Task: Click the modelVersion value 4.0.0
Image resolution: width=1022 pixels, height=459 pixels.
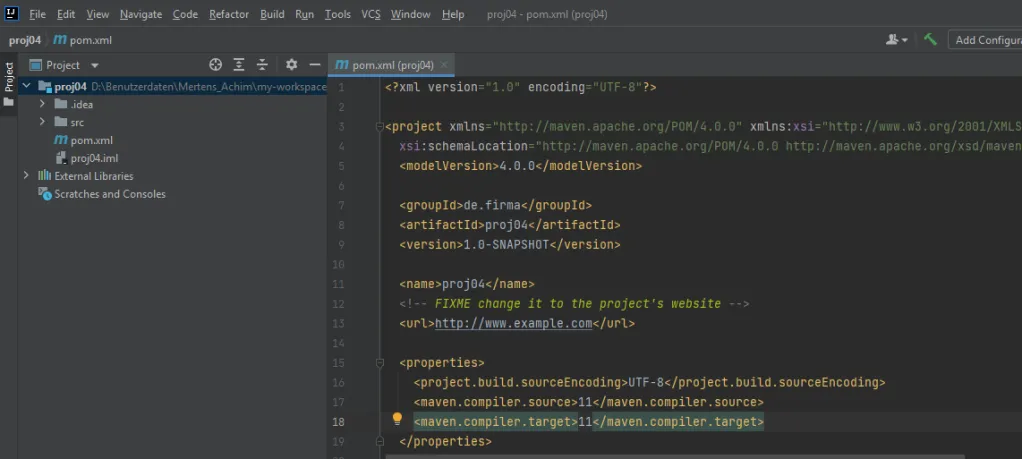Action: pos(517,166)
